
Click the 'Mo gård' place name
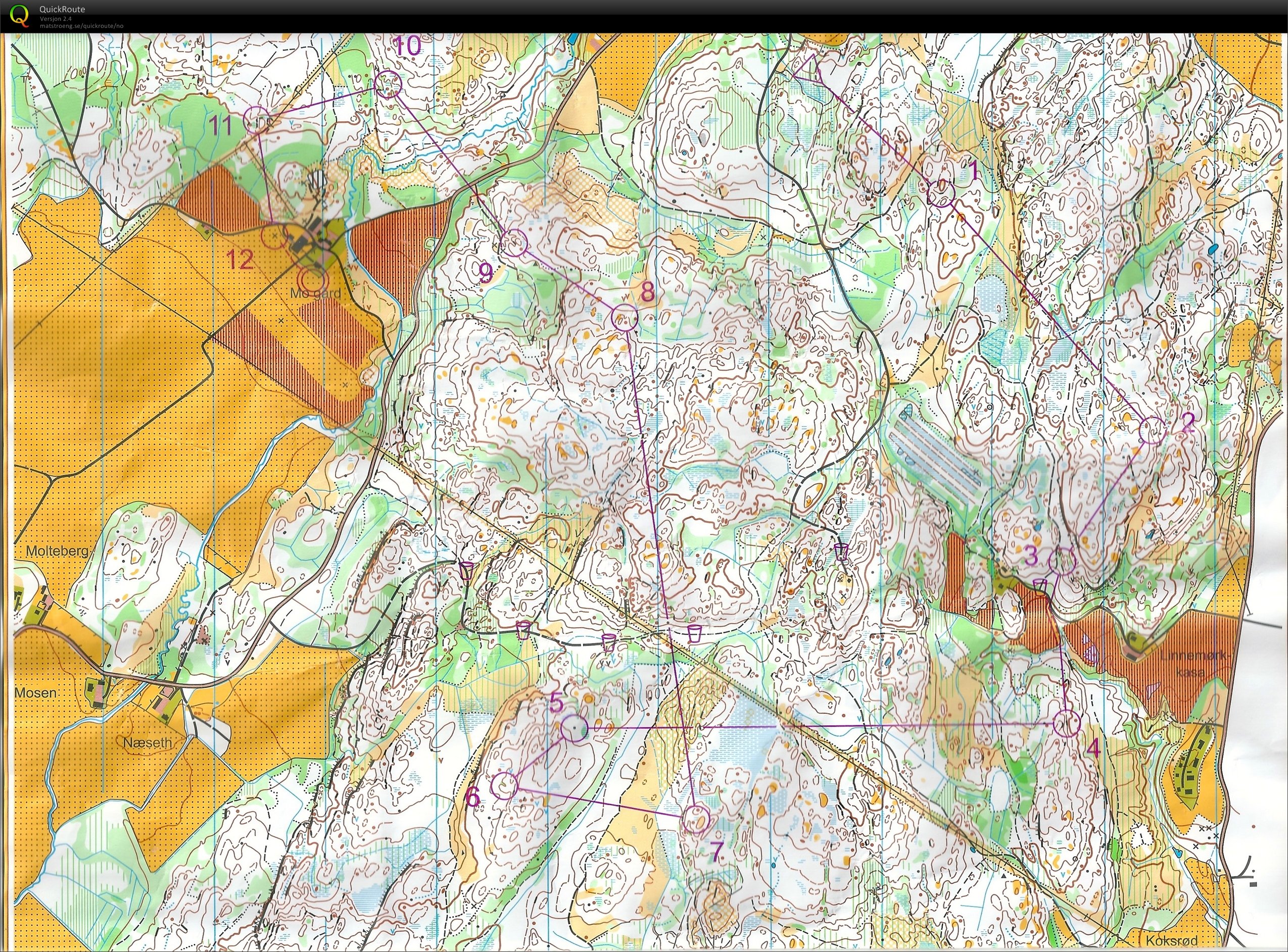click(315, 293)
